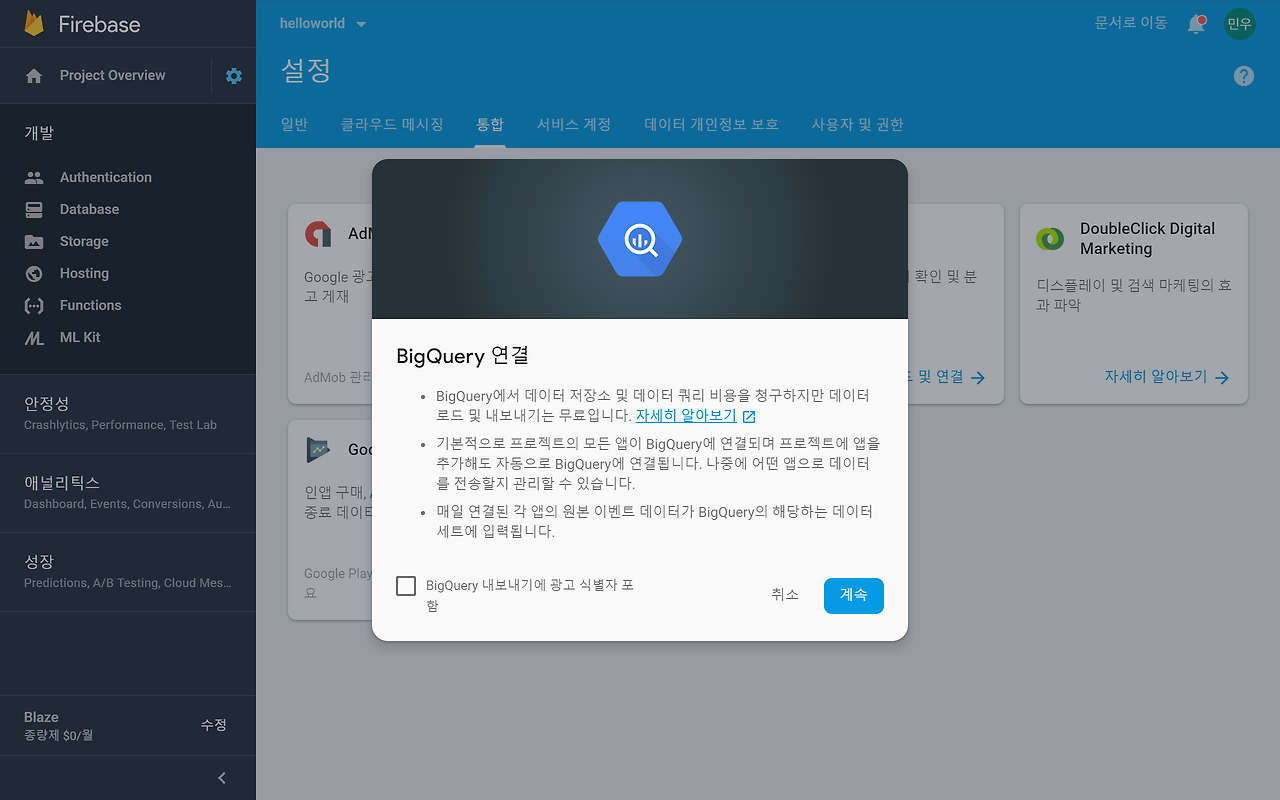Click the home icon next to Project Overview
Image resolution: width=1280 pixels, height=800 pixels.
tap(34, 75)
